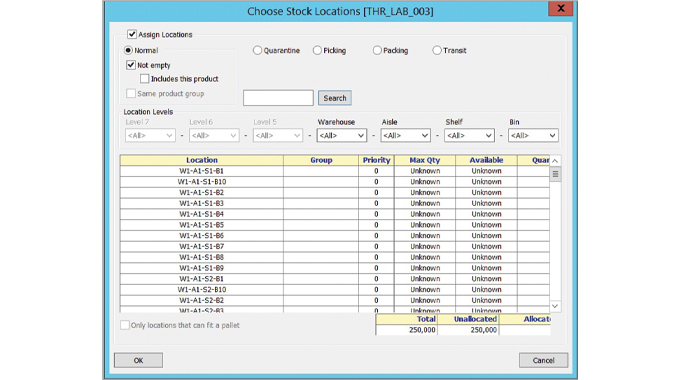Select the Picking radio button

click(317, 50)
